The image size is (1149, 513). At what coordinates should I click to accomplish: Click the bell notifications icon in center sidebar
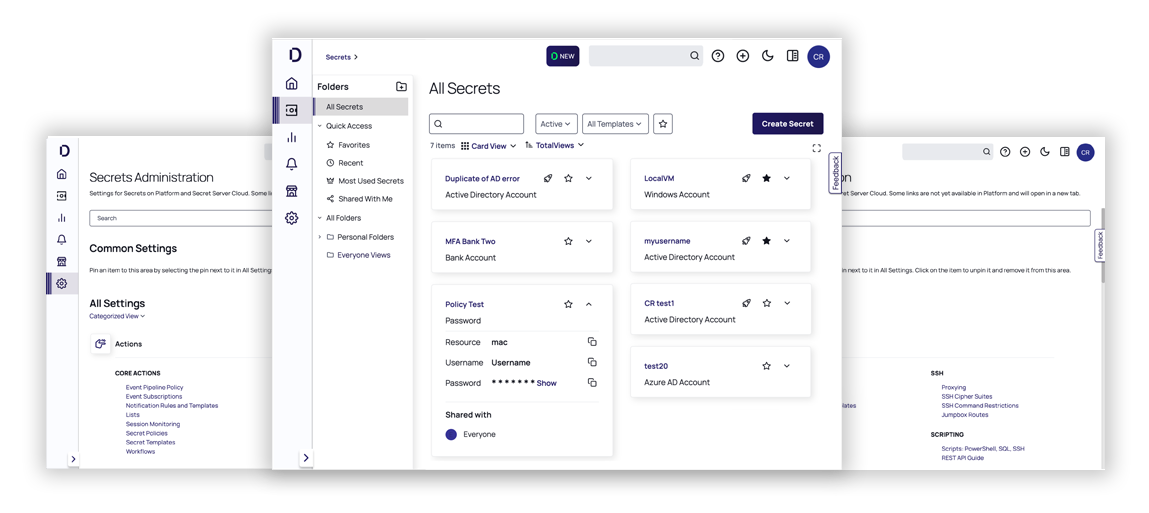[292, 164]
